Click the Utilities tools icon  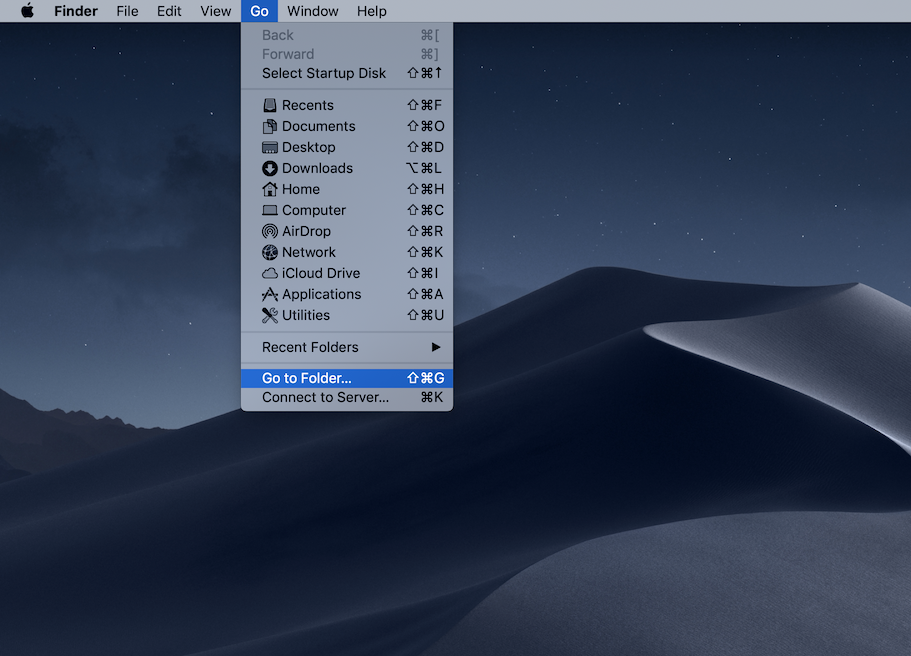(x=269, y=315)
